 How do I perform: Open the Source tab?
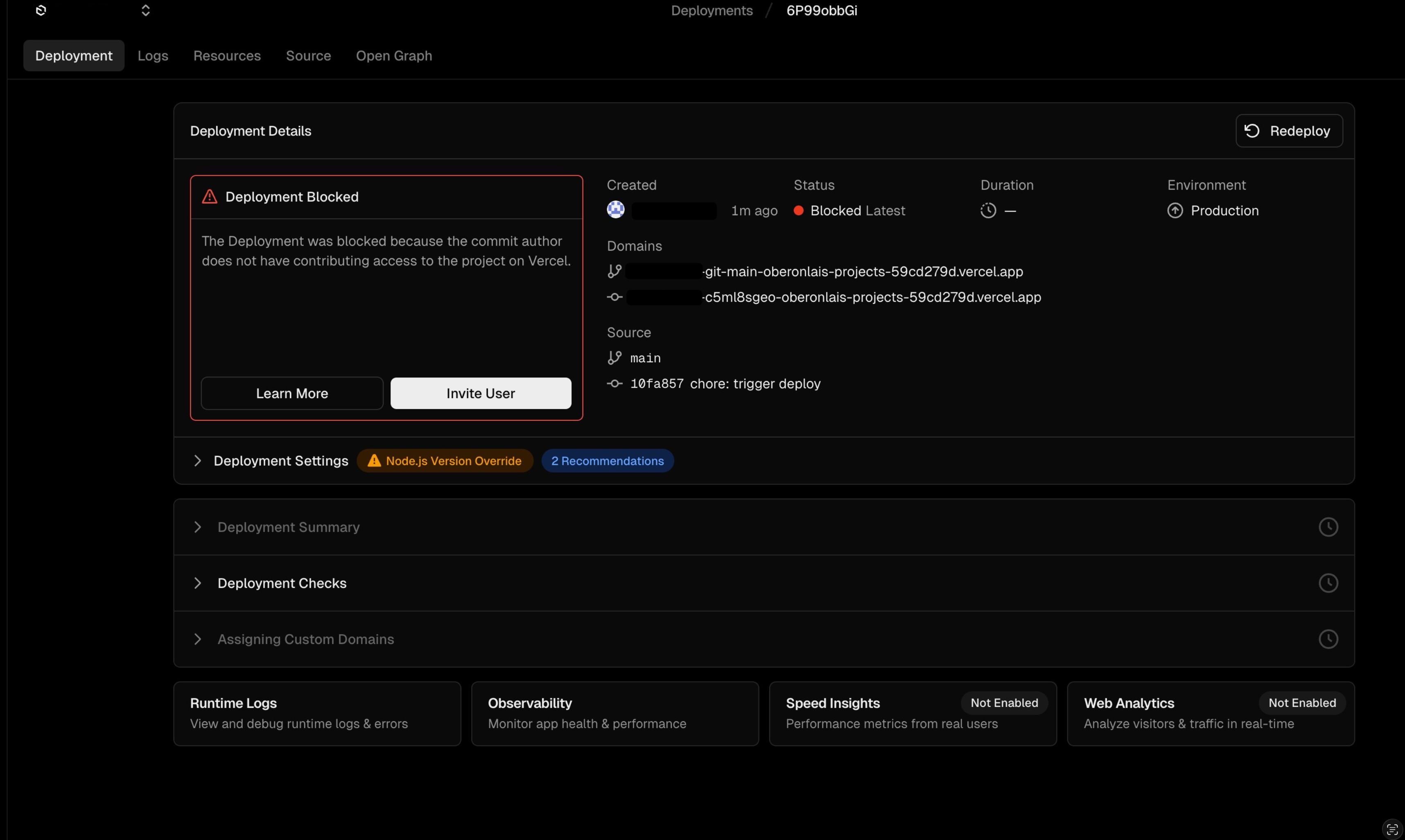pyautogui.click(x=308, y=56)
